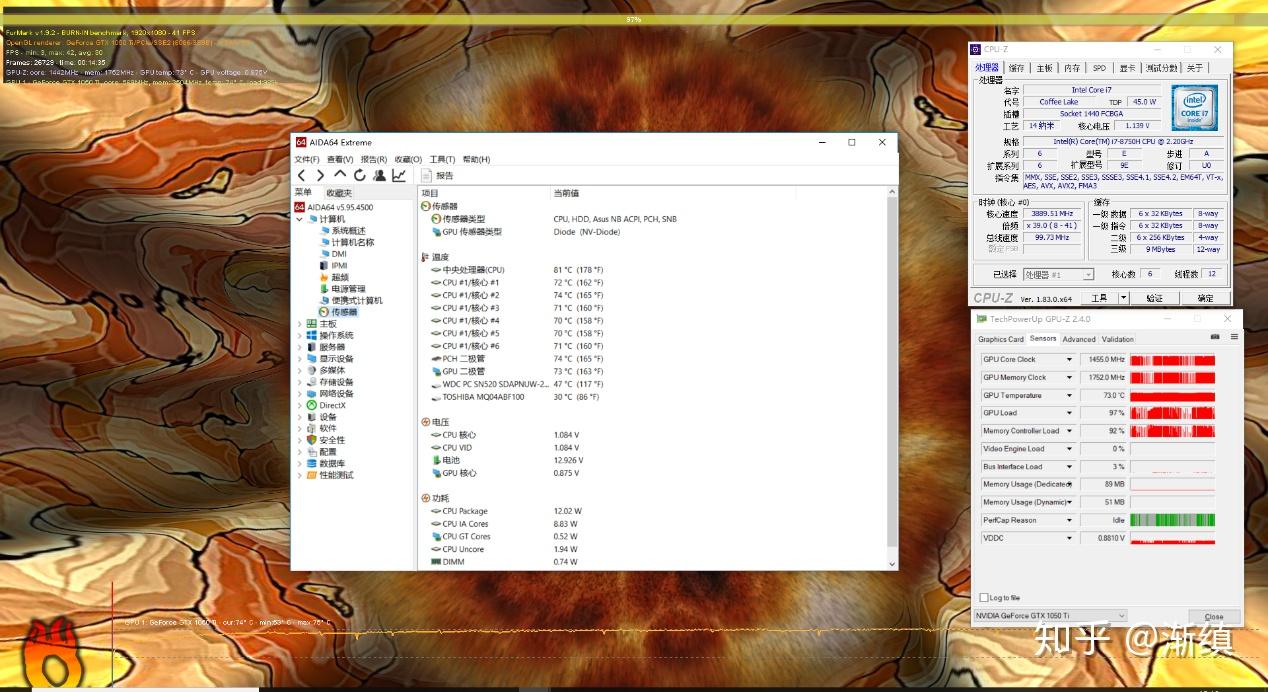Click the 主板 motherboard icon in tree
1268x692 pixels.
(x=312, y=324)
